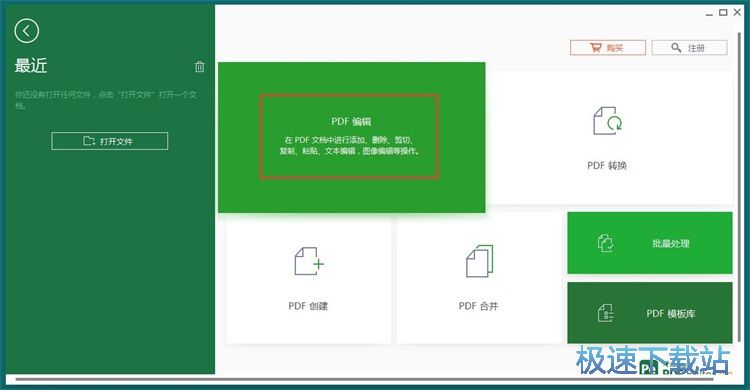
Task: Maximize the window
Action: pos(723,12)
